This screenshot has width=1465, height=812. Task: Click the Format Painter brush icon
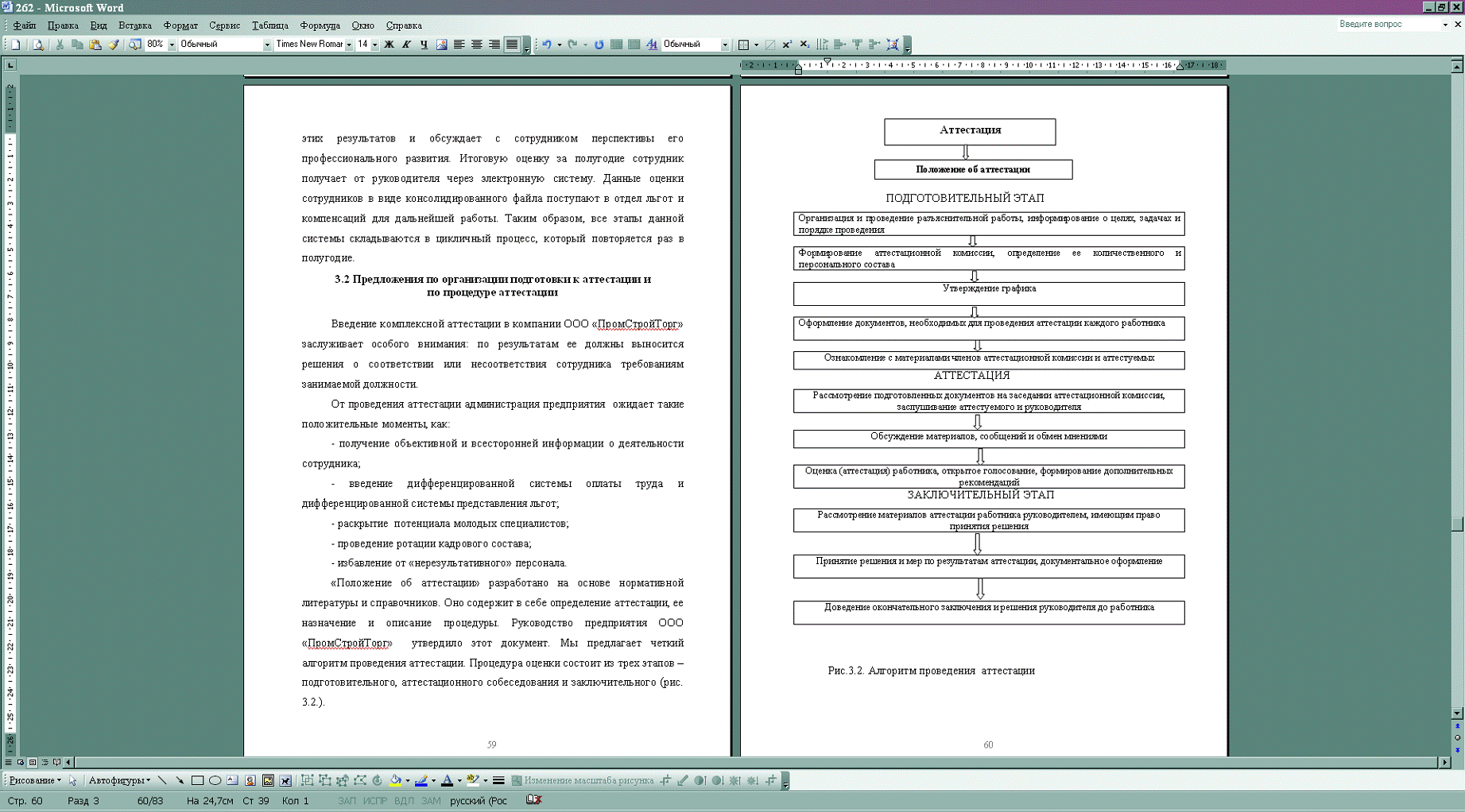(x=114, y=44)
